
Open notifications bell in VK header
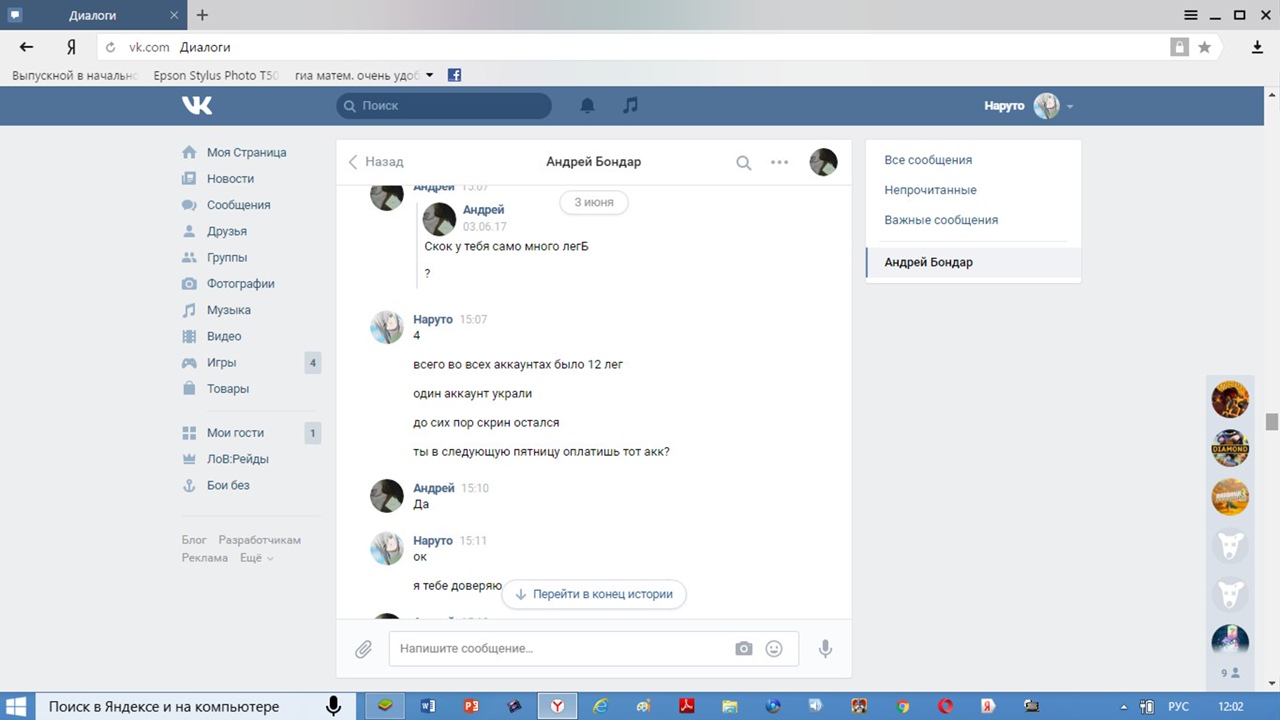tap(588, 105)
